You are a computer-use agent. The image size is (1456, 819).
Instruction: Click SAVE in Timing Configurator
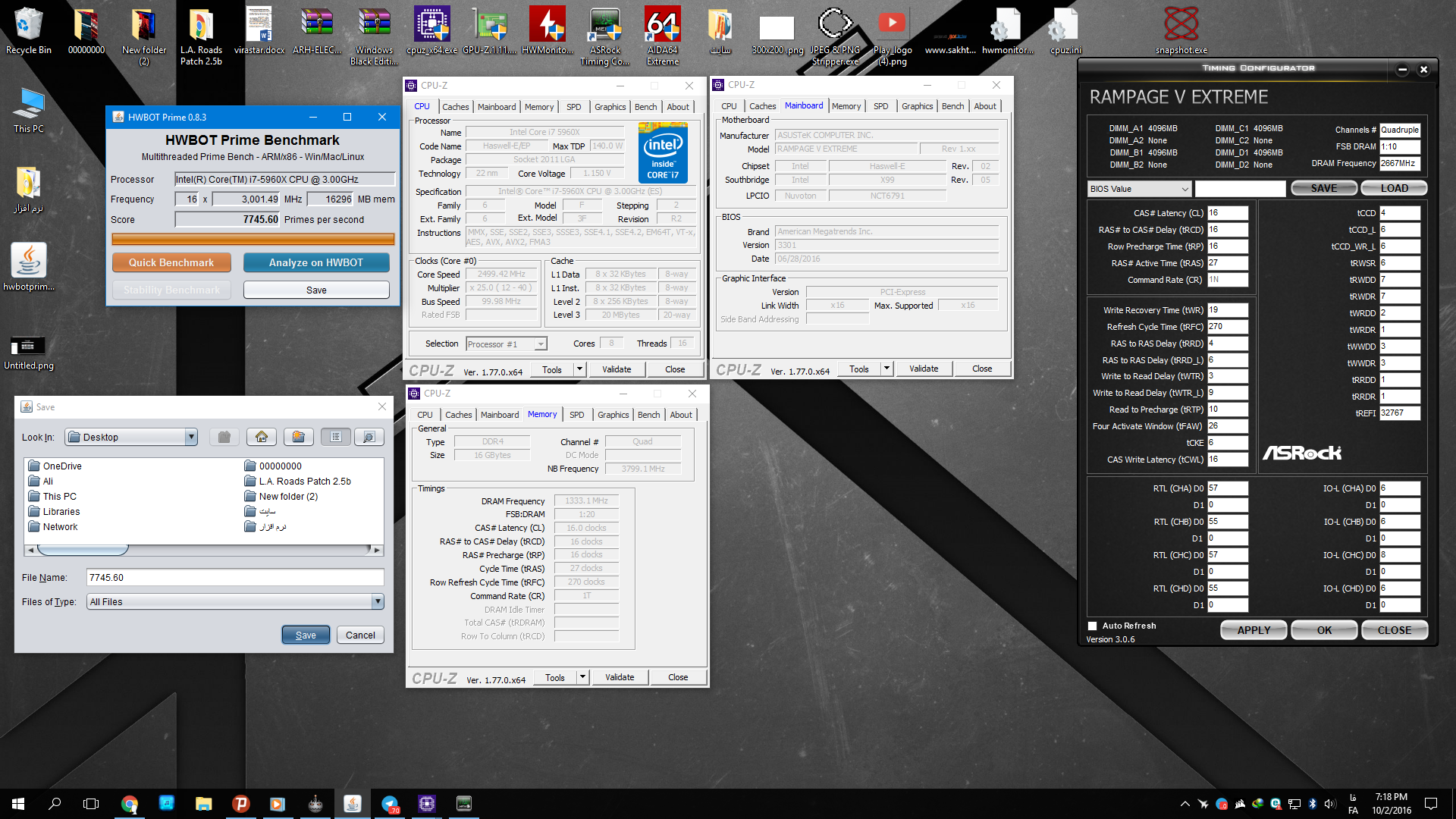[1324, 188]
